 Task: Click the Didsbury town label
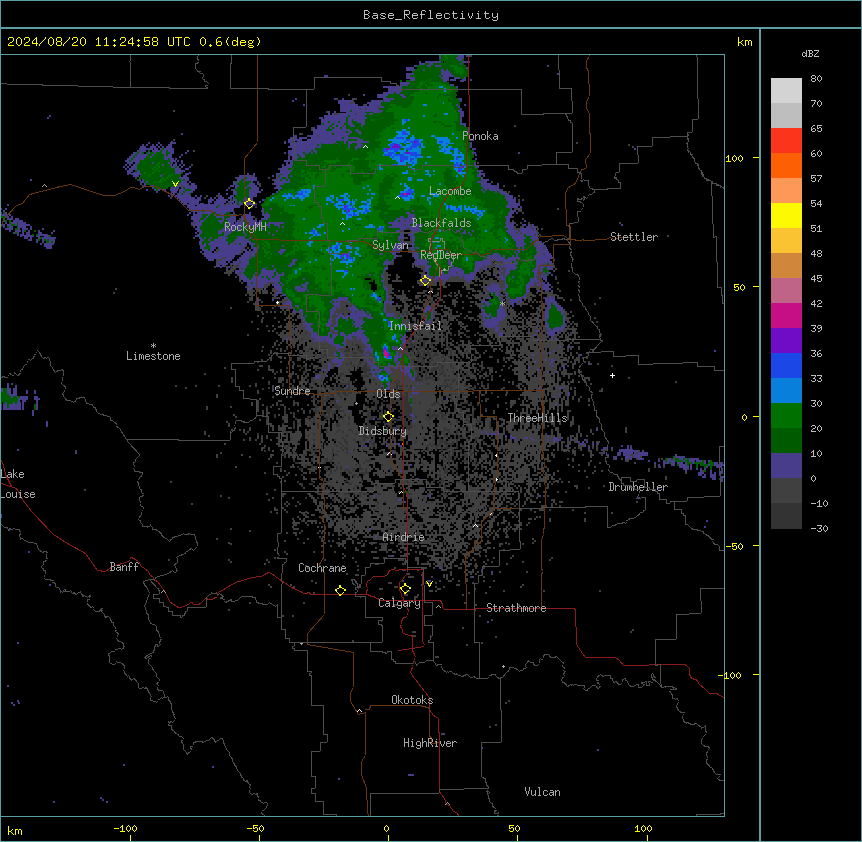click(x=383, y=431)
